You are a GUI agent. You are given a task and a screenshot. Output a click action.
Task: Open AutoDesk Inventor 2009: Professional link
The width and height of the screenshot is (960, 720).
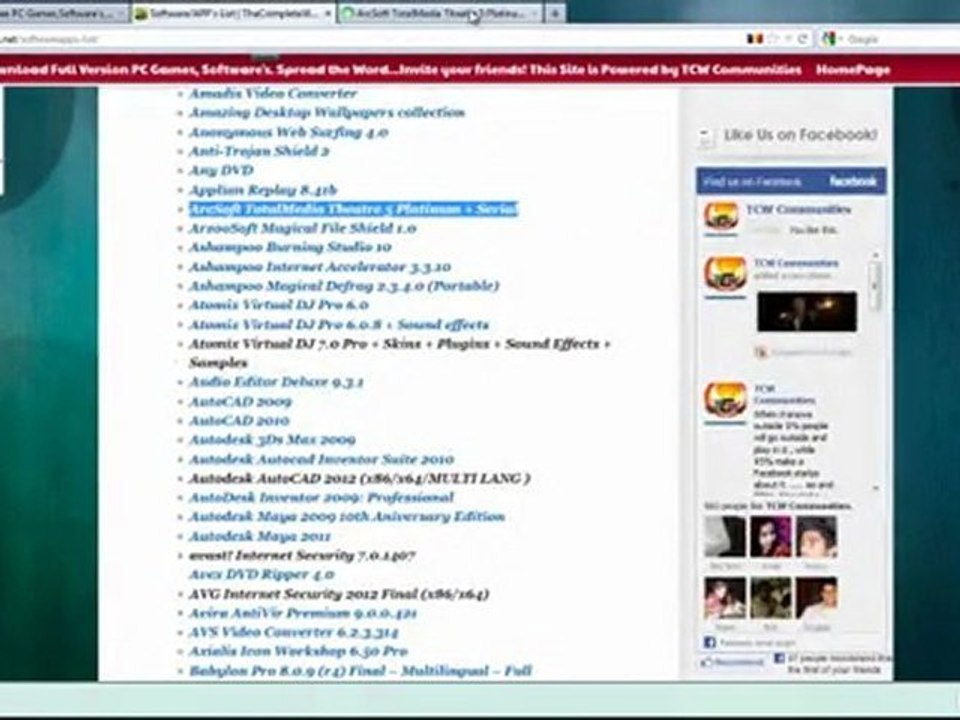pyautogui.click(x=321, y=497)
